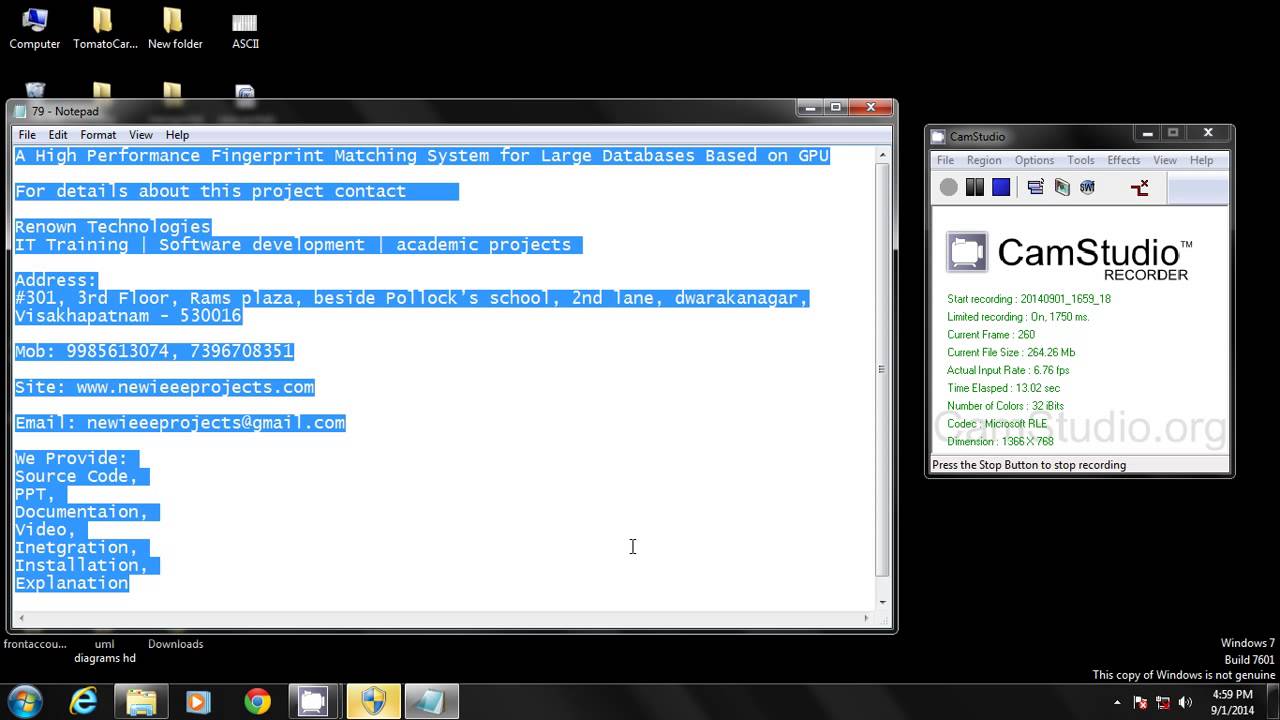Click the taskbar clock showing 4:59 PM
The image size is (1280, 720).
pos(1232,702)
